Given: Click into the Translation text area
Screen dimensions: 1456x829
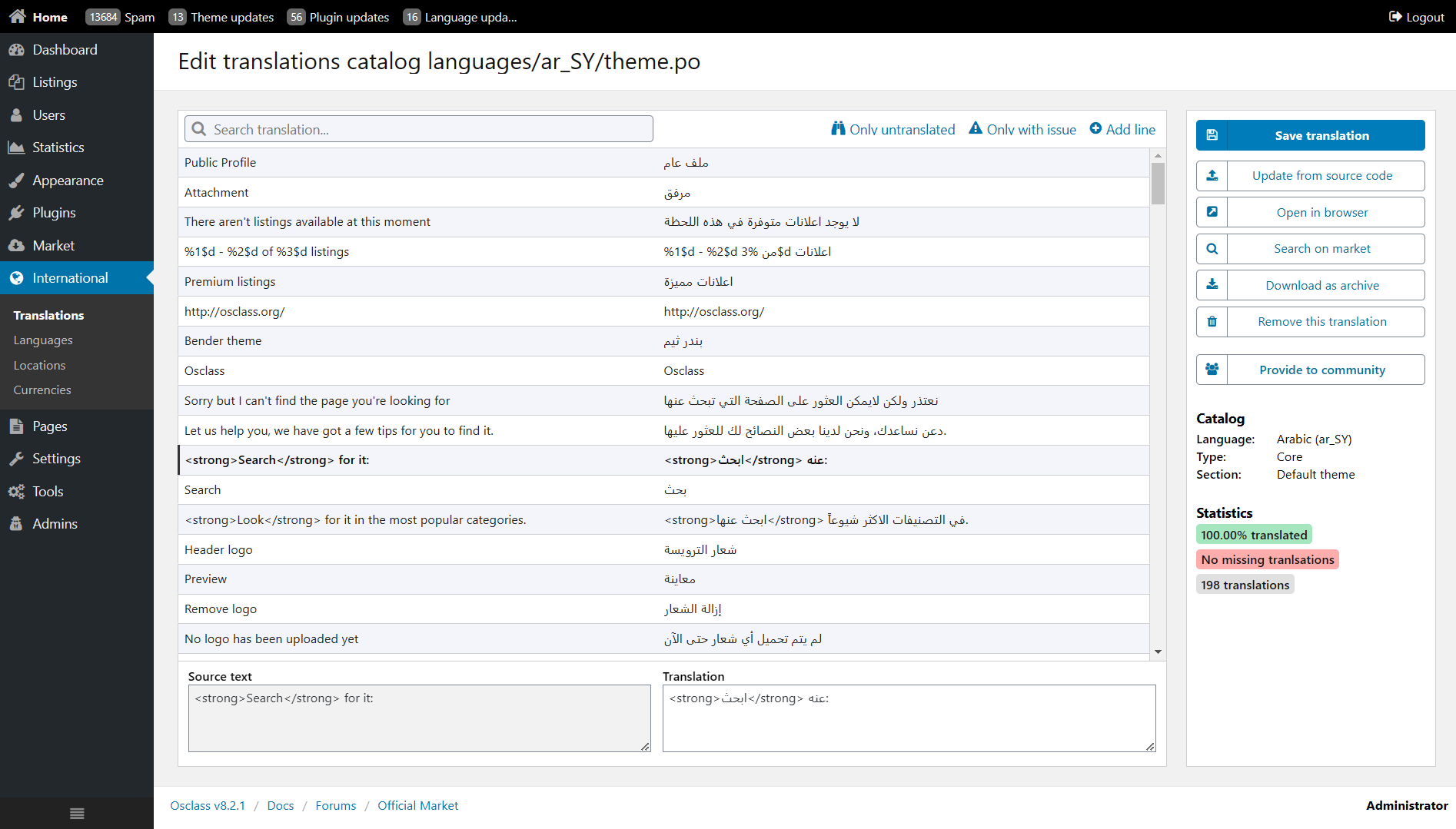Looking at the screenshot, I should pyautogui.click(x=909, y=718).
